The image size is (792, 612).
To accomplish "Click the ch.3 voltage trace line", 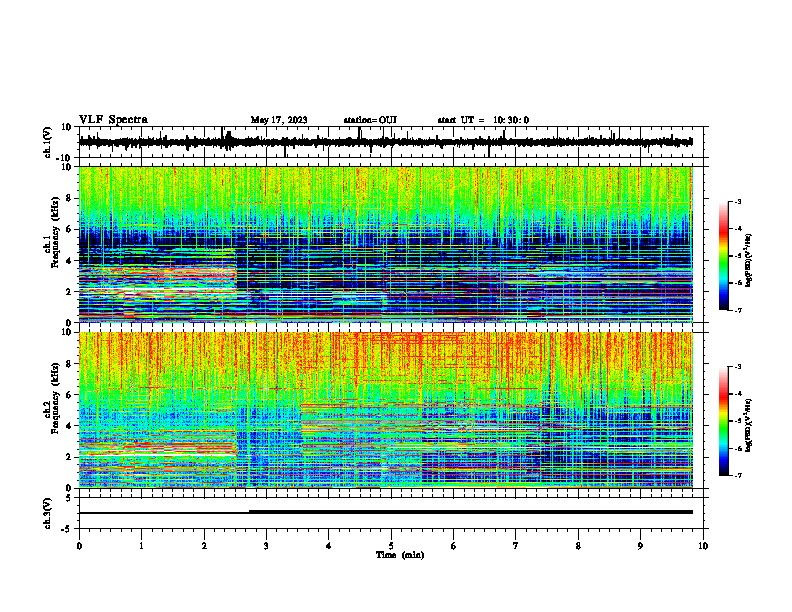I will tap(386, 512).
